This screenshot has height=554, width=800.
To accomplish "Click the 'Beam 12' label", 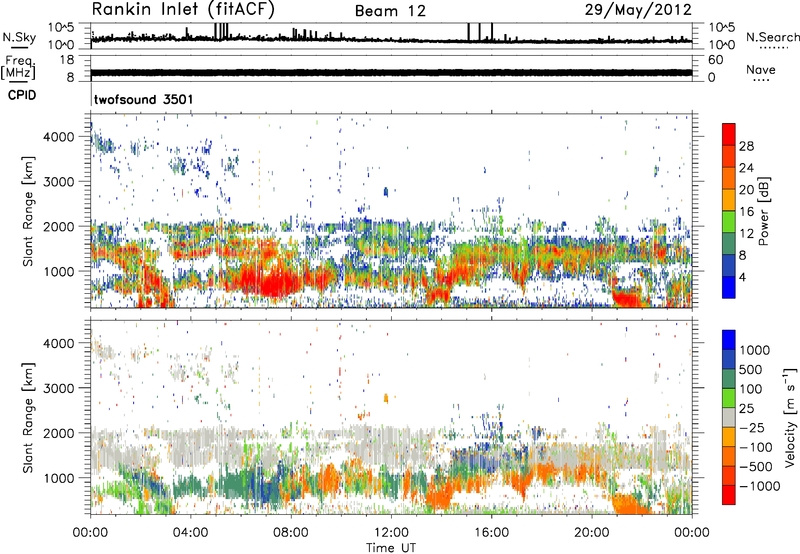I will (390, 10).
